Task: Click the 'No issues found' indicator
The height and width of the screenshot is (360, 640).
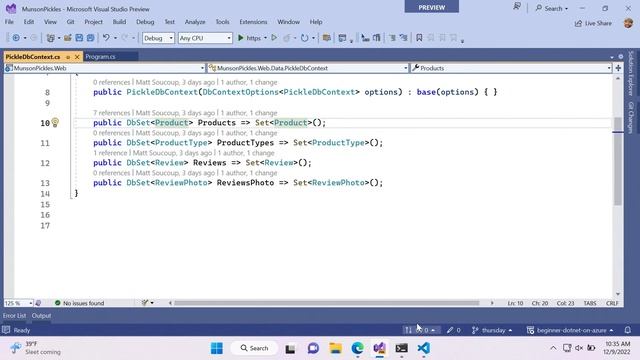Action: click(x=79, y=303)
